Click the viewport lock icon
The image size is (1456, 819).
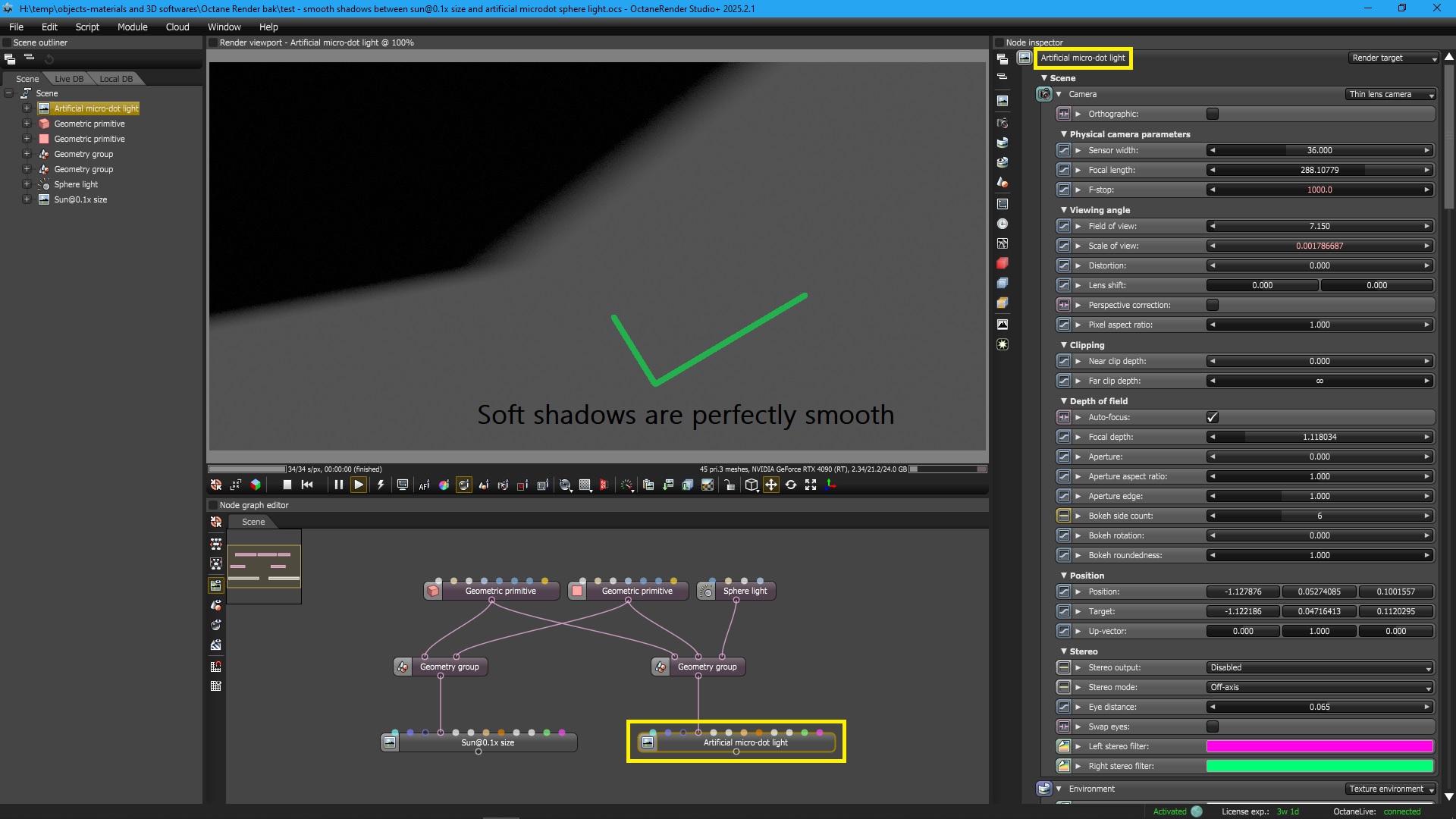click(730, 485)
